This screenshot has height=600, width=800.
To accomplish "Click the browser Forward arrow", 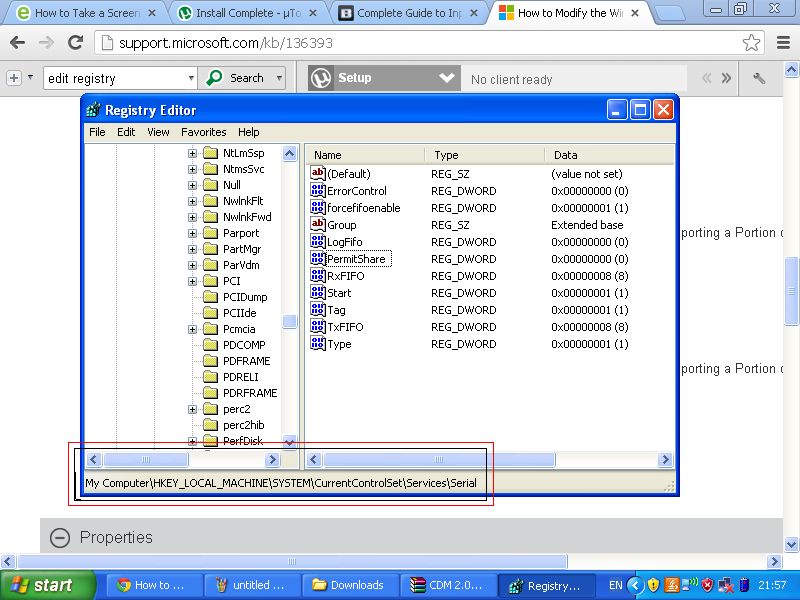I will click(x=46, y=42).
